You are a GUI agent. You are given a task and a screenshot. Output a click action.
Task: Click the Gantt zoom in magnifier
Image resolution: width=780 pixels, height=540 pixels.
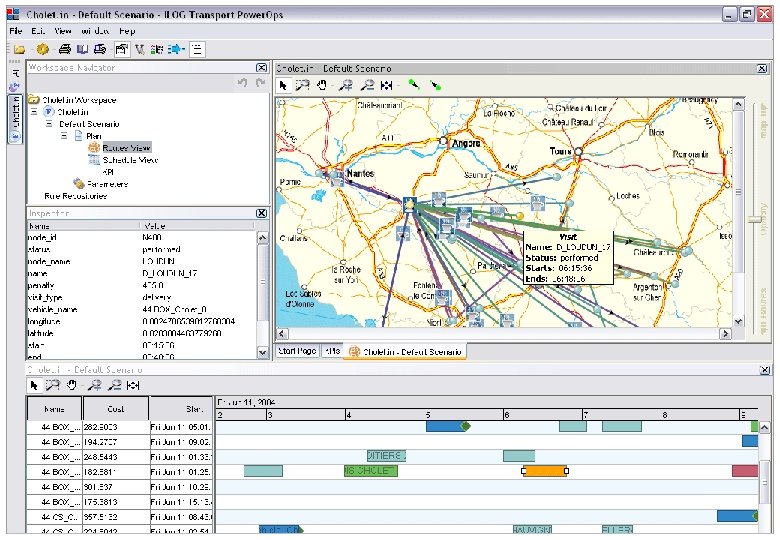(95, 385)
